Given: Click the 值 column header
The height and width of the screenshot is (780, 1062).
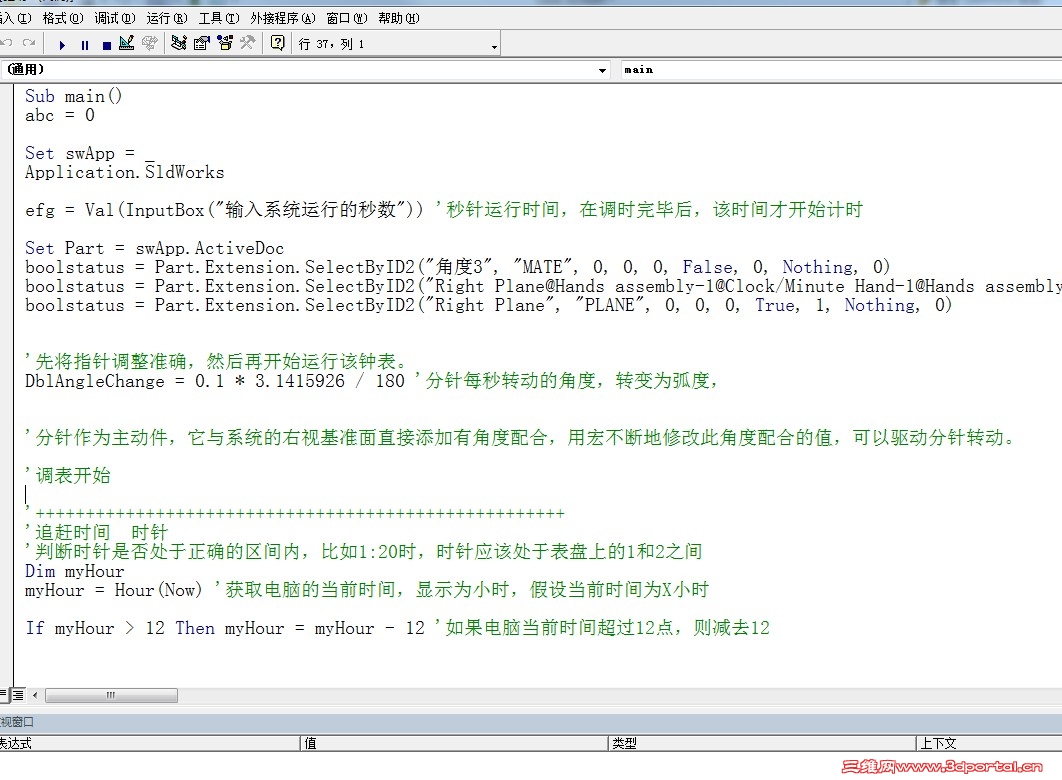Looking at the screenshot, I should click(x=454, y=743).
